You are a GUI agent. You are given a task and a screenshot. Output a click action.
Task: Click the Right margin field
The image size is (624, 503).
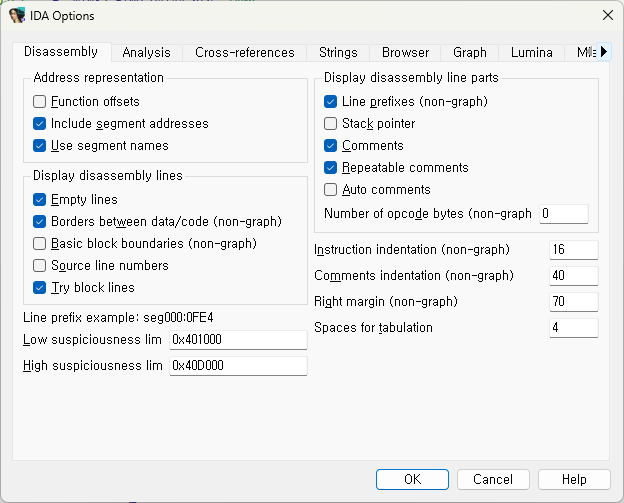[x=574, y=301]
